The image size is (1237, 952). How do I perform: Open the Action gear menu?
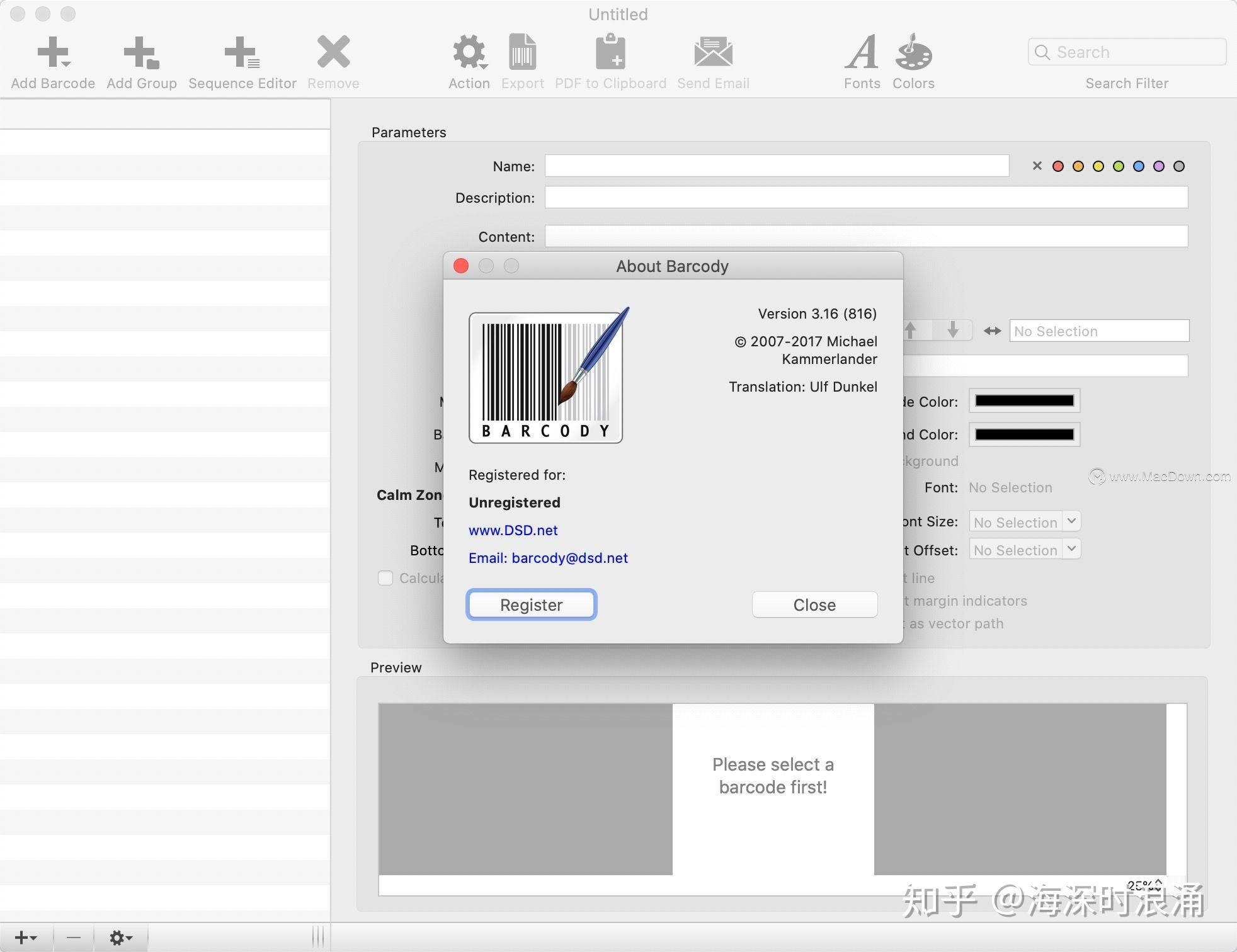pos(469,53)
